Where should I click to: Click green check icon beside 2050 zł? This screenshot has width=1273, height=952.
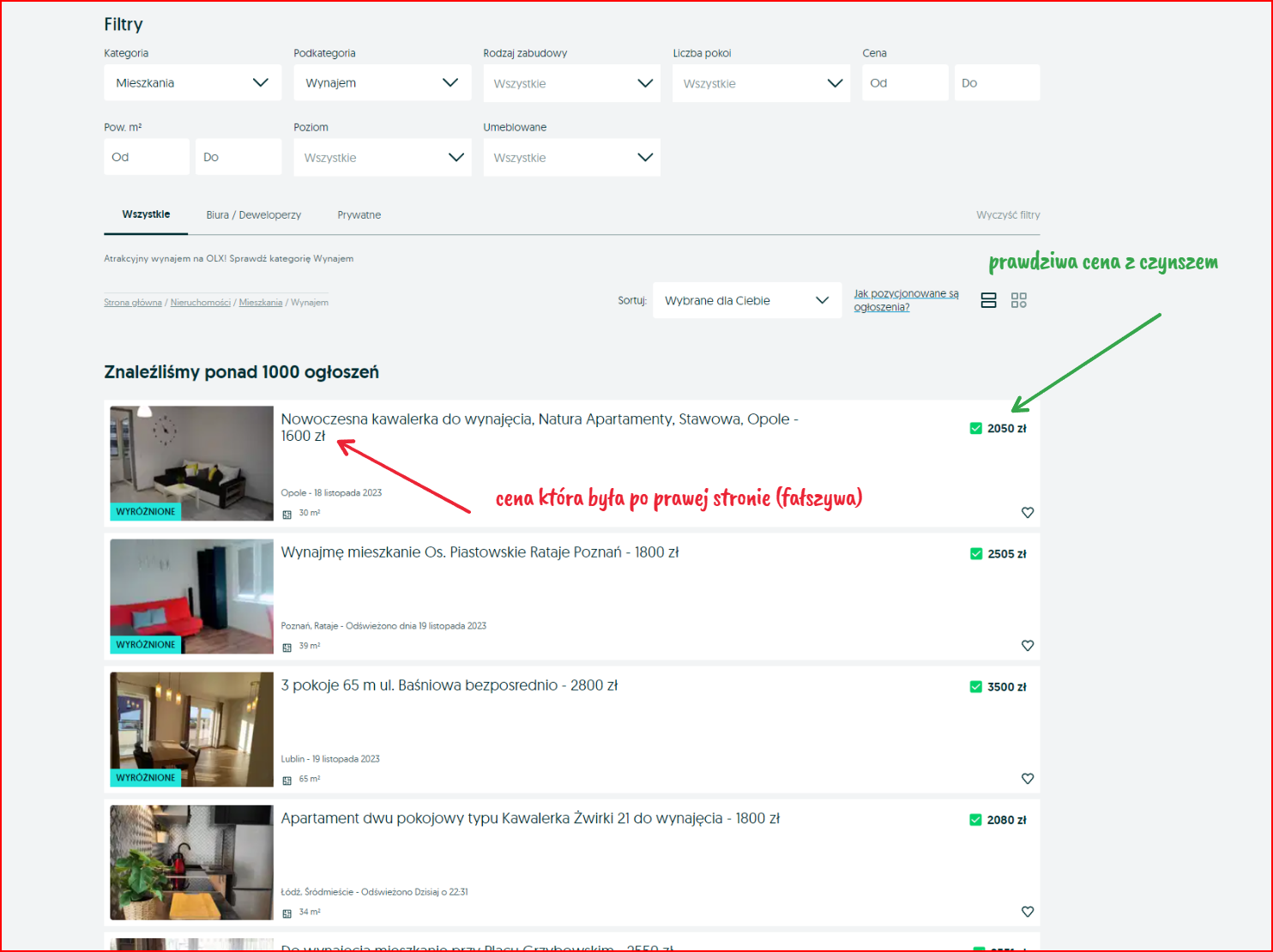[975, 428]
